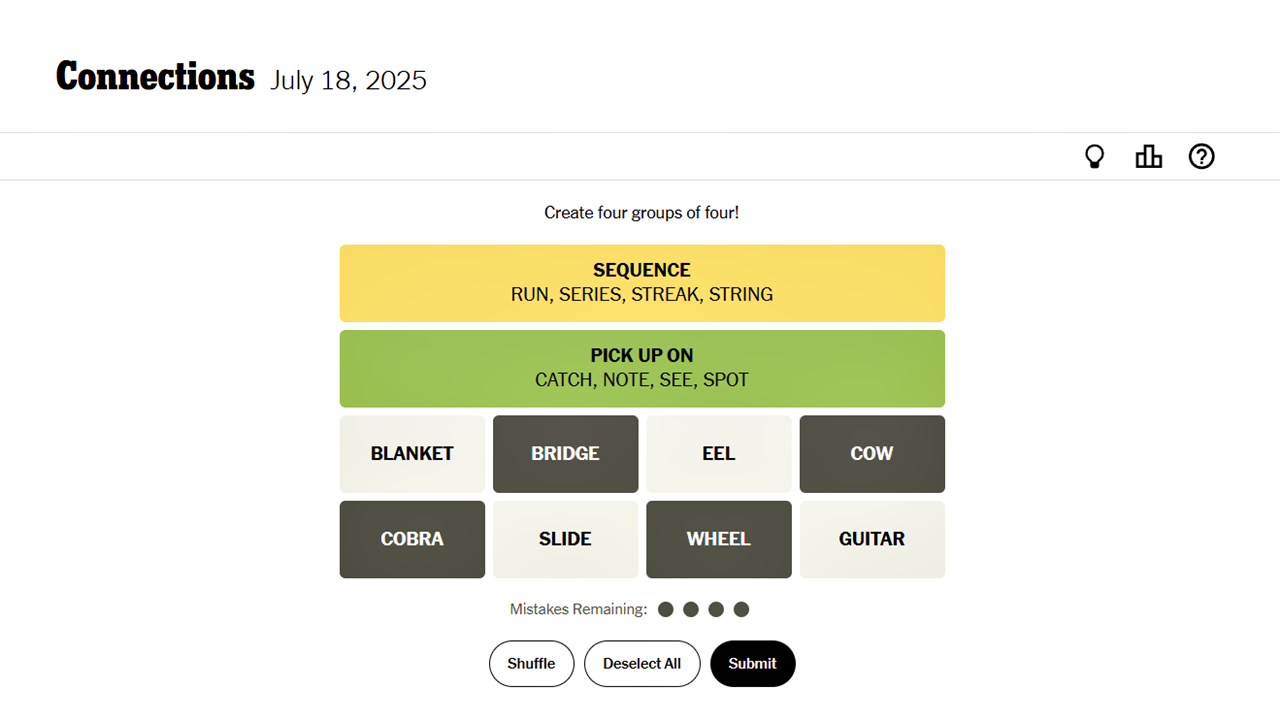1280x720 pixels.
Task: Select the EEL tile
Action: tap(718, 454)
